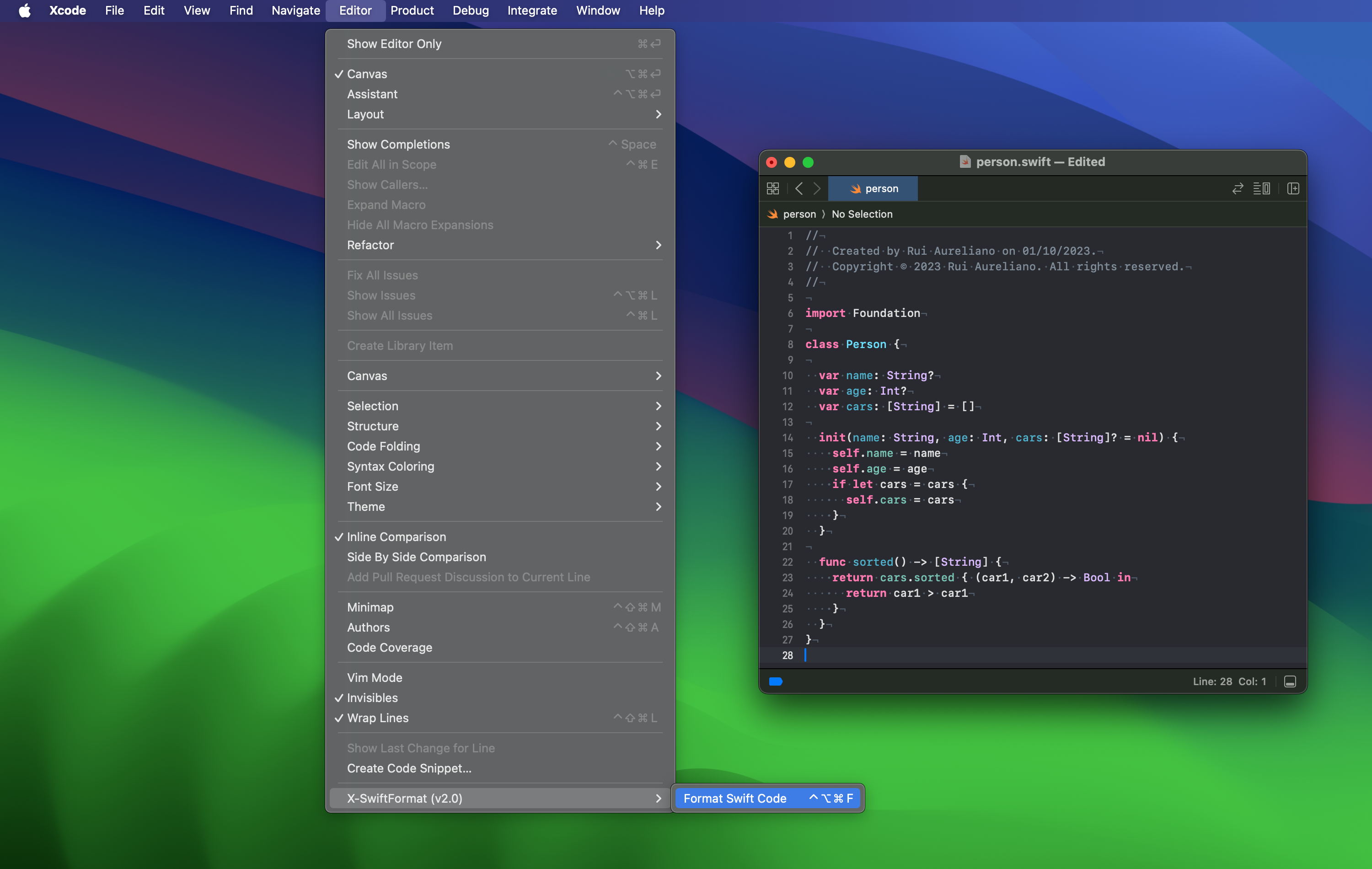Image resolution: width=1372 pixels, height=869 pixels.
Task: Close the person.swift window
Action: tap(772, 162)
